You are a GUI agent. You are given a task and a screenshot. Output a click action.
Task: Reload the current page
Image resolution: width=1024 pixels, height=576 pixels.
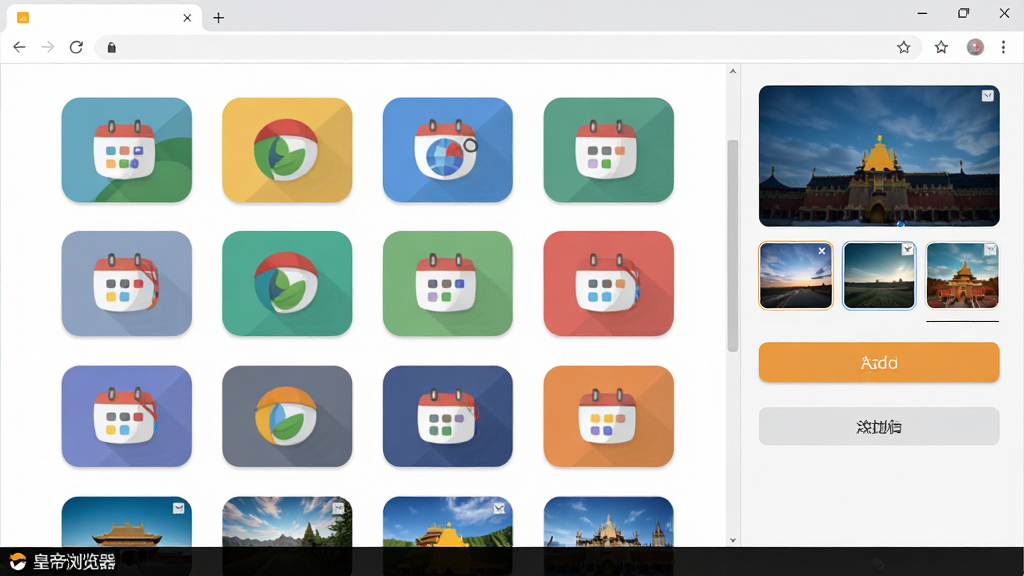pyautogui.click(x=76, y=47)
